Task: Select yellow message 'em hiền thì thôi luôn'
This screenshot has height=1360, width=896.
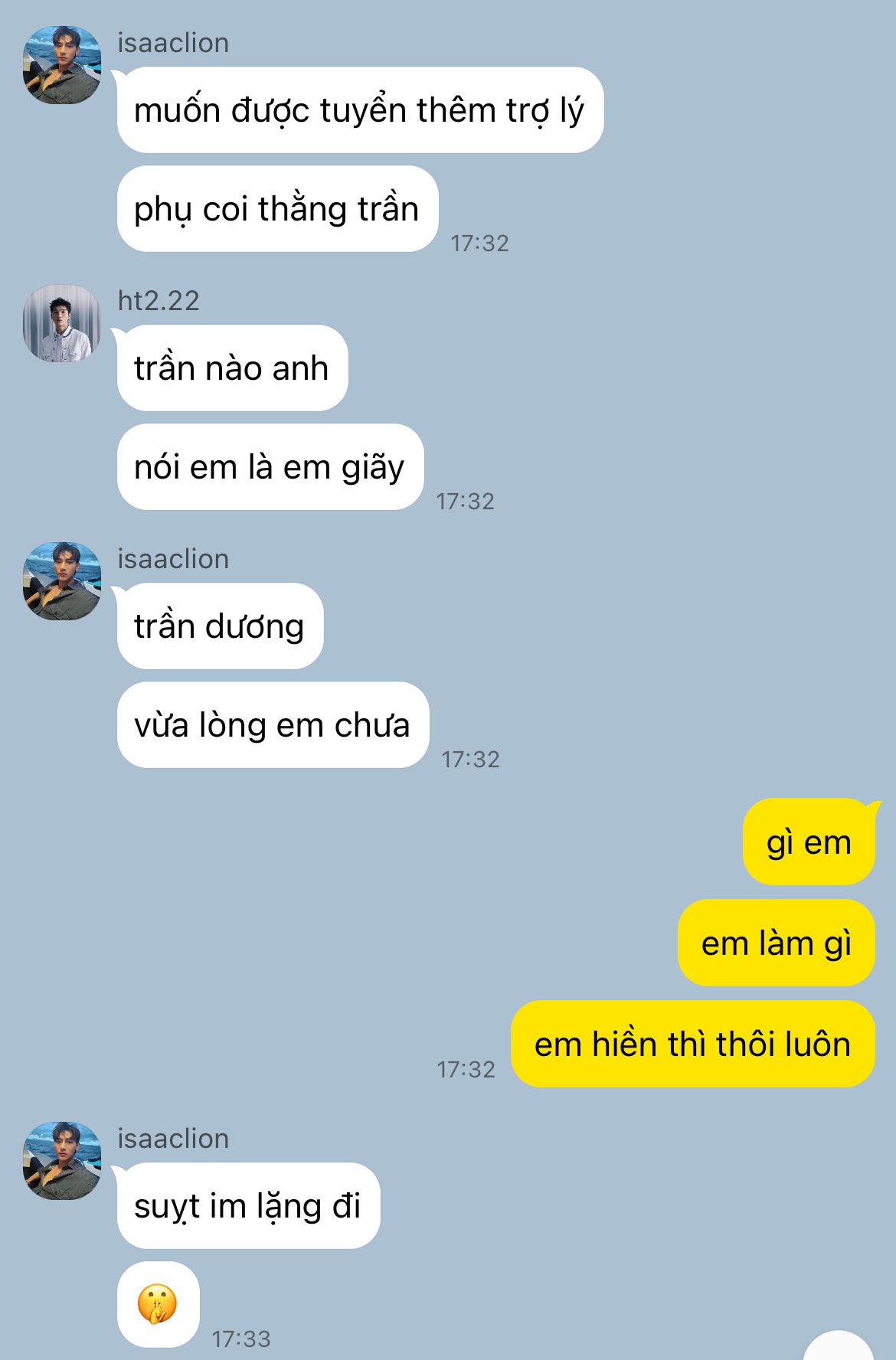Action: pos(693,1045)
